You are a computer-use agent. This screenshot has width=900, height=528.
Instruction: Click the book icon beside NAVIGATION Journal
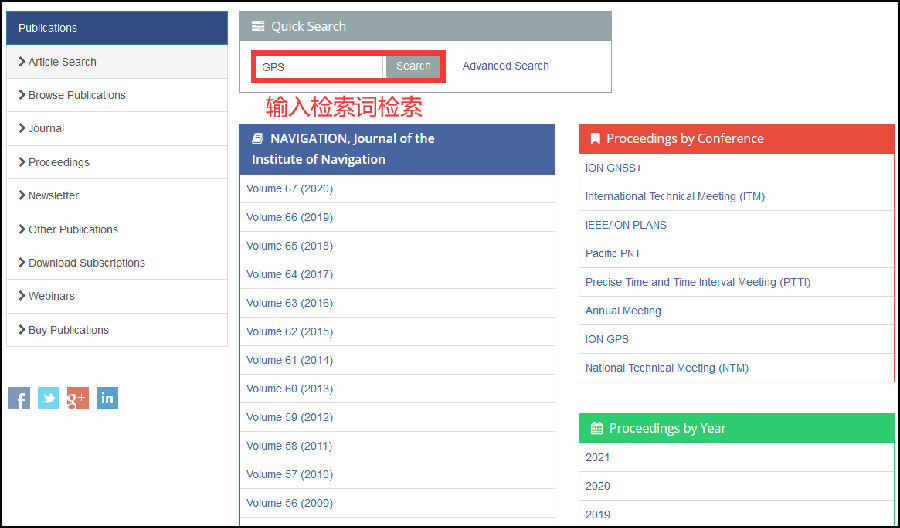(258, 138)
